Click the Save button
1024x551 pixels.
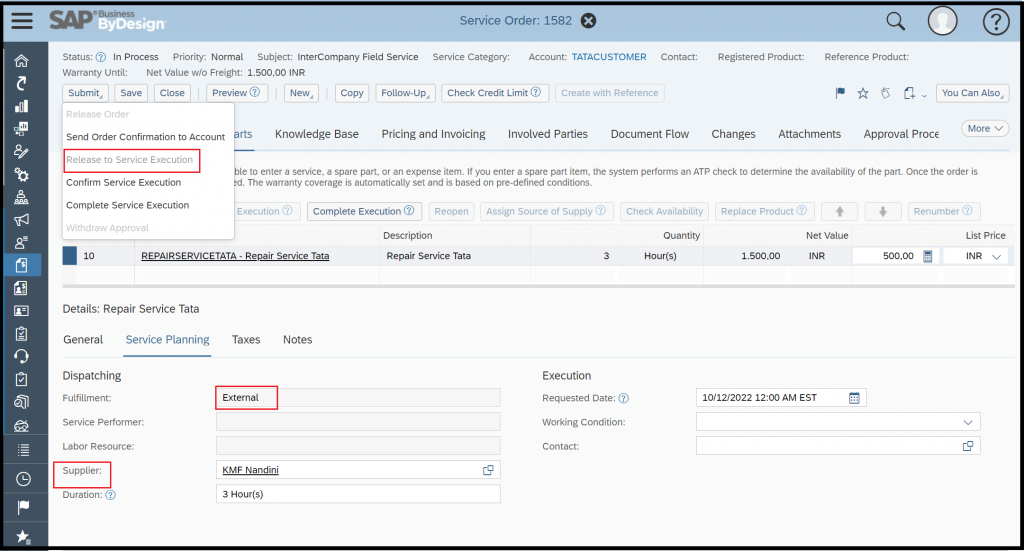point(131,93)
